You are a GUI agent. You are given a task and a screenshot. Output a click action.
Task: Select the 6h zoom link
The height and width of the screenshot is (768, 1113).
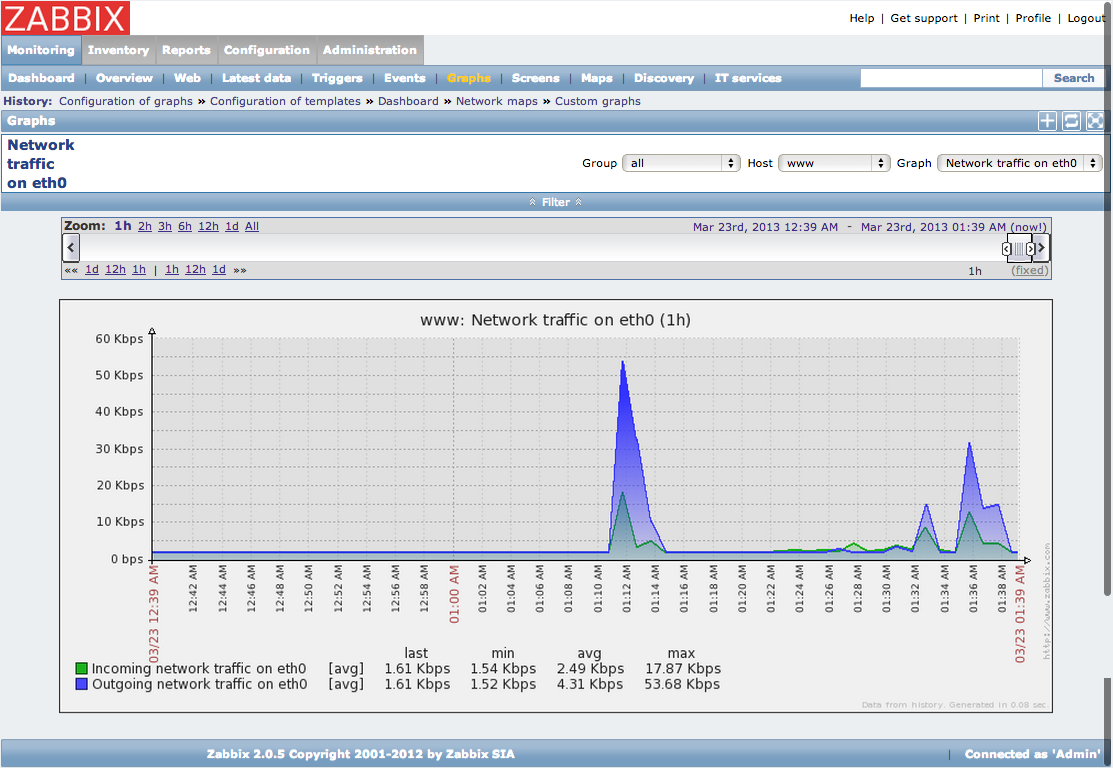[x=184, y=226]
